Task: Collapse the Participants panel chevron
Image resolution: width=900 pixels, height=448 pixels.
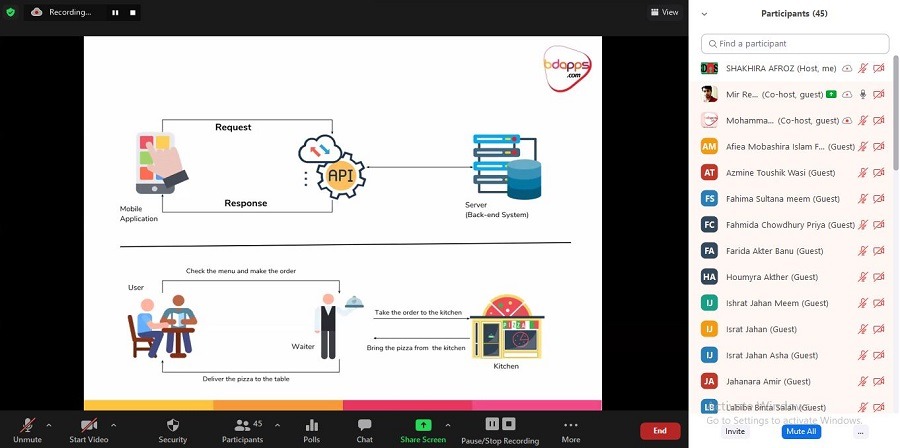Action: point(705,14)
